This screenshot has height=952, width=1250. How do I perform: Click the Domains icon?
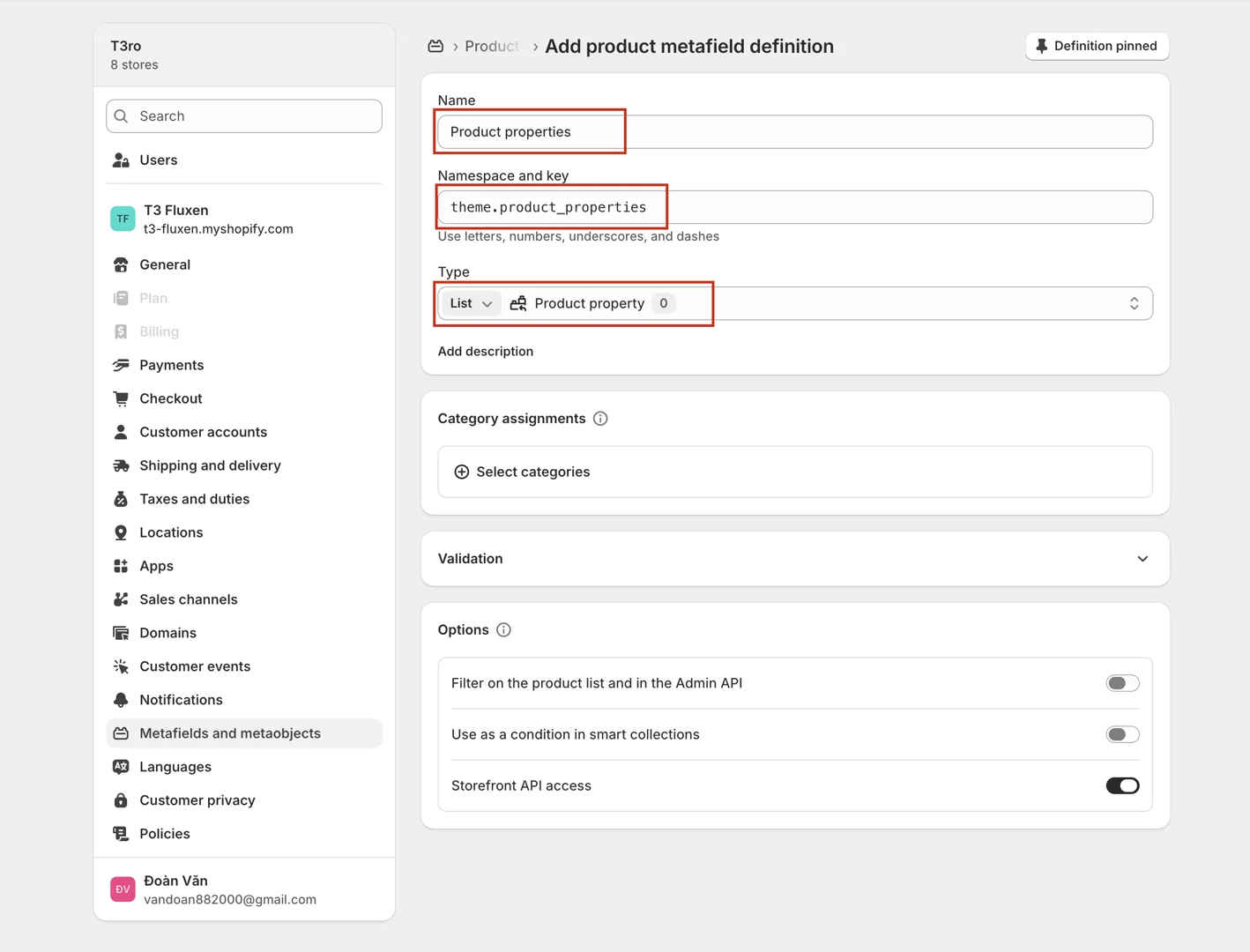tap(121, 633)
